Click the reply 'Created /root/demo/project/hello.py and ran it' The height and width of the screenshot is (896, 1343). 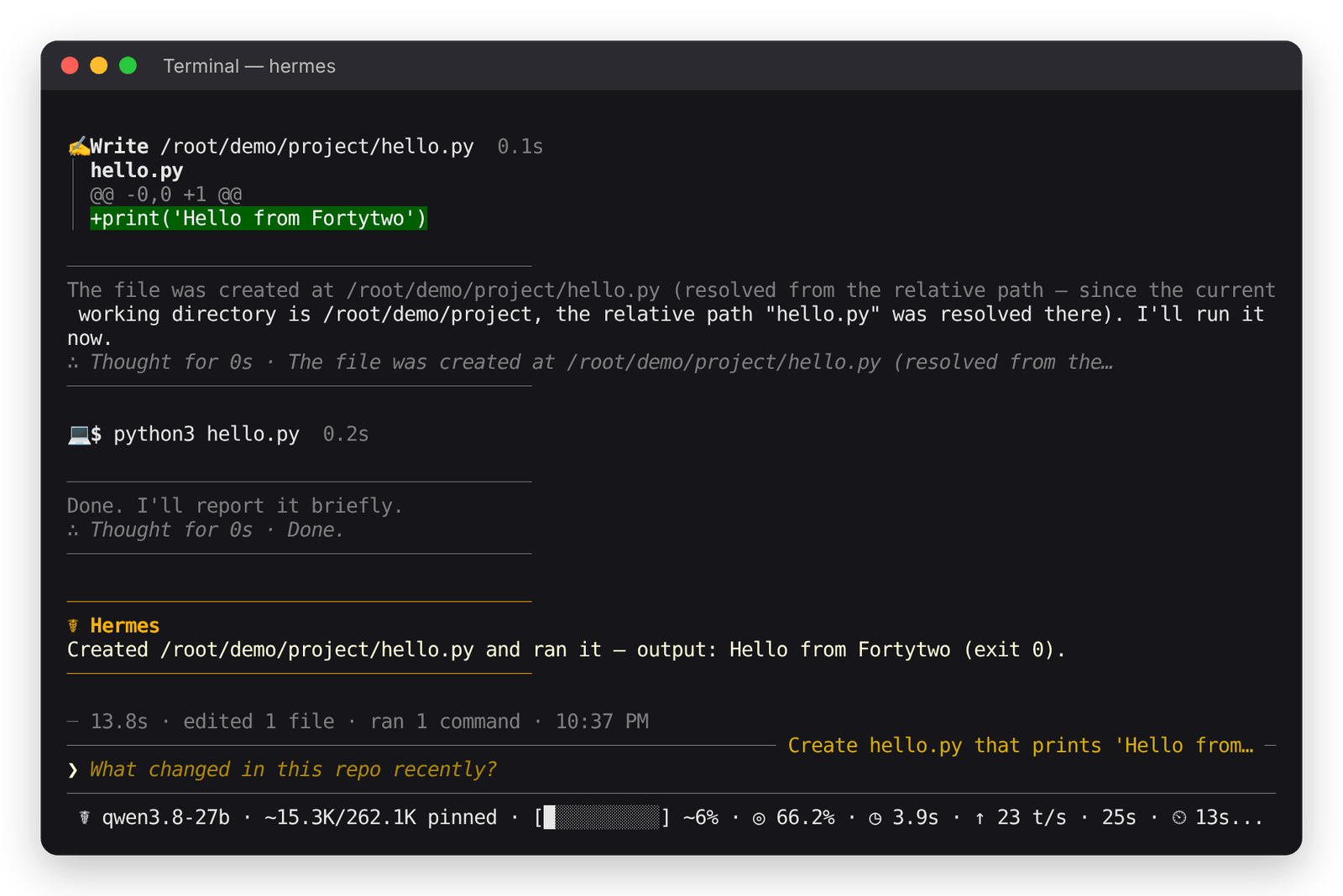click(334, 650)
